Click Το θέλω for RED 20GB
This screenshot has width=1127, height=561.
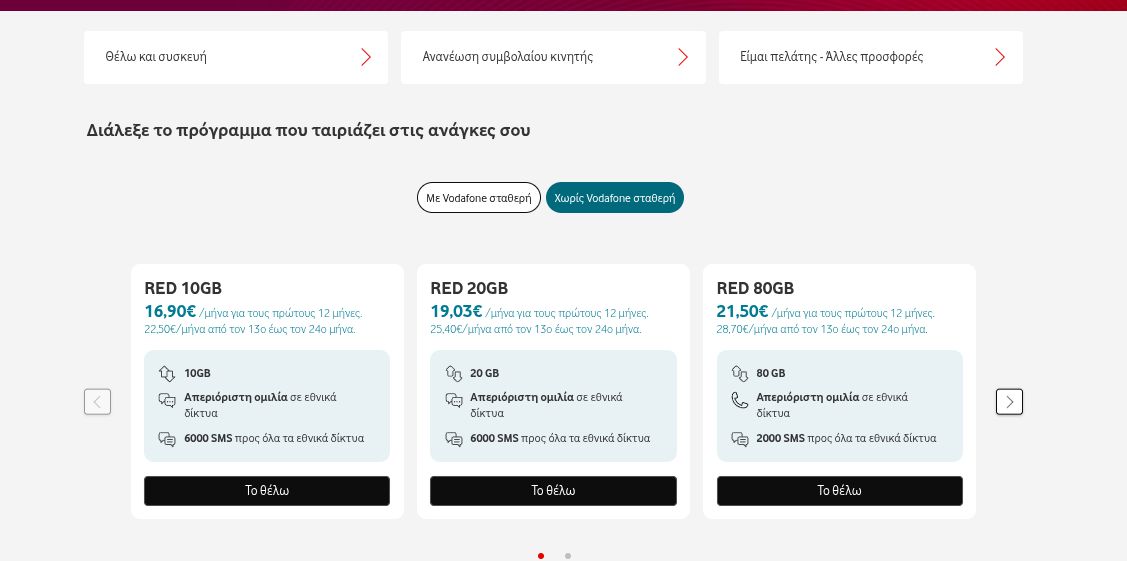click(x=553, y=491)
